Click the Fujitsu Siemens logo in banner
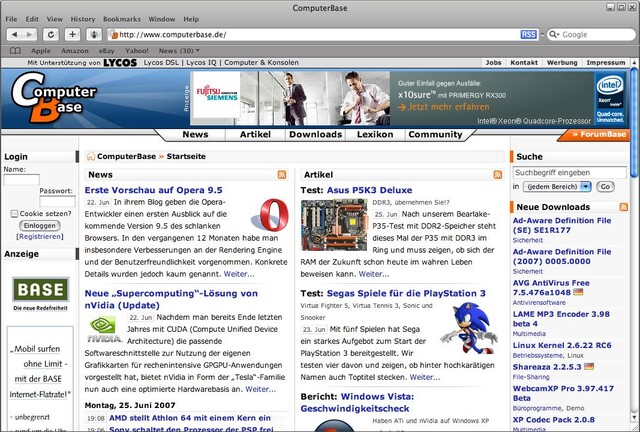640x432 pixels. 217,95
